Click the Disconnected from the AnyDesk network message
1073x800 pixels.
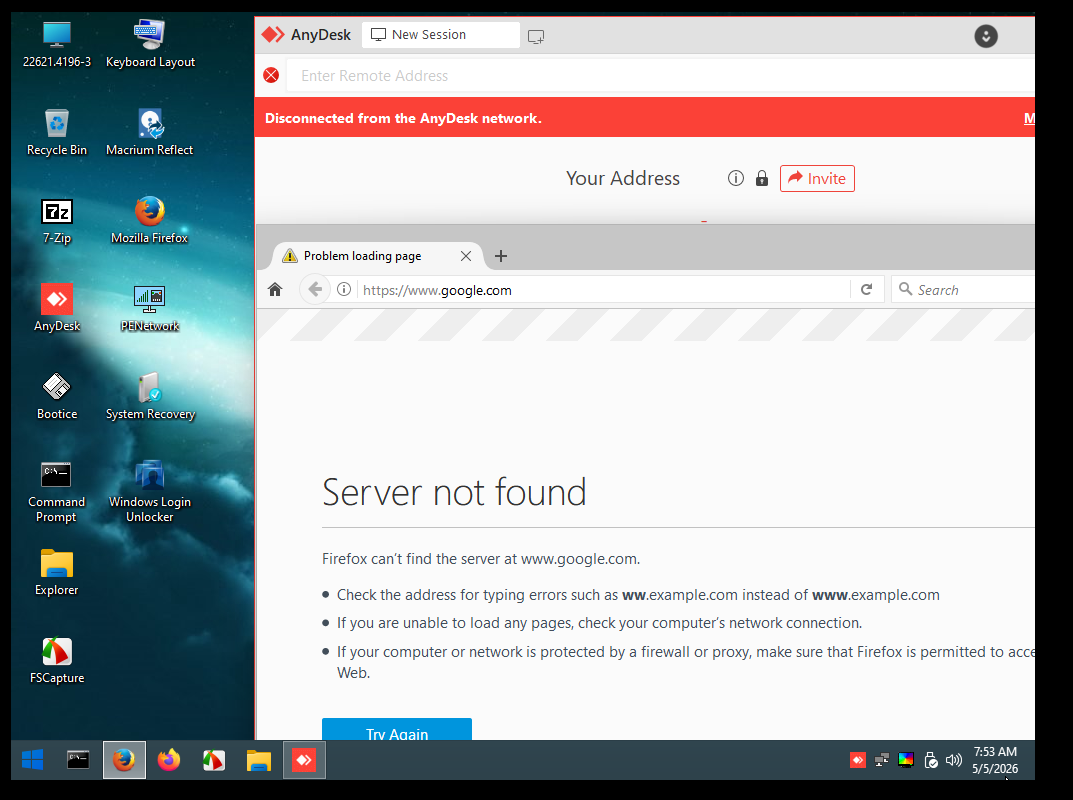coord(403,118)
